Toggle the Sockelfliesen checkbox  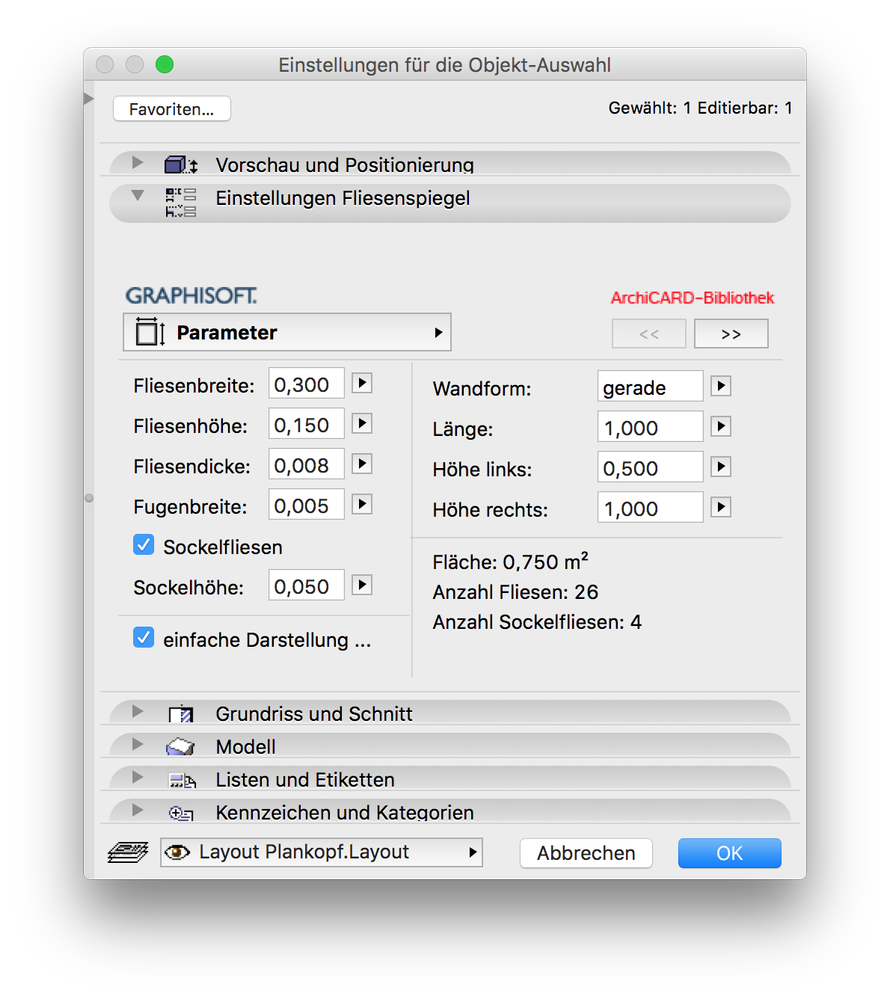(143, 545)
